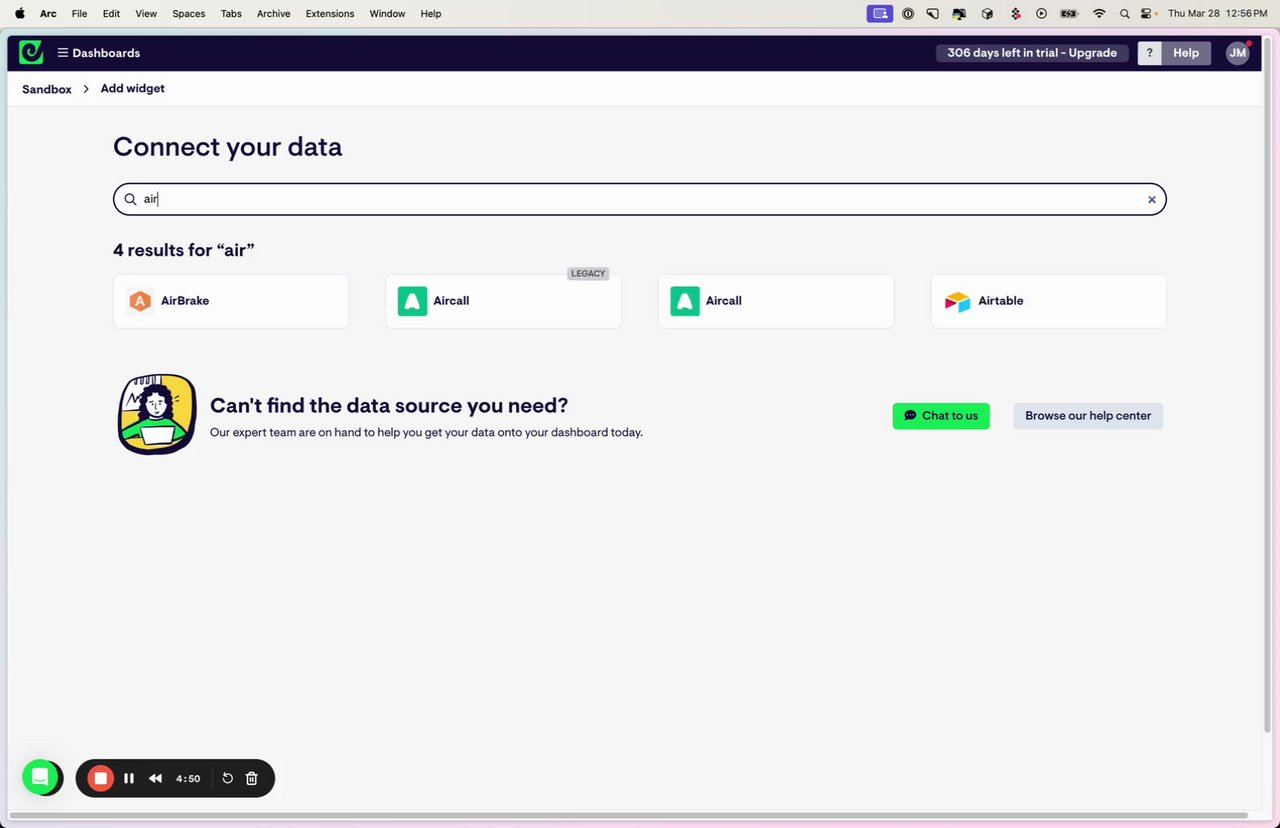
Task: Start a chat with Chat to us
Action: tap(941, 416)
